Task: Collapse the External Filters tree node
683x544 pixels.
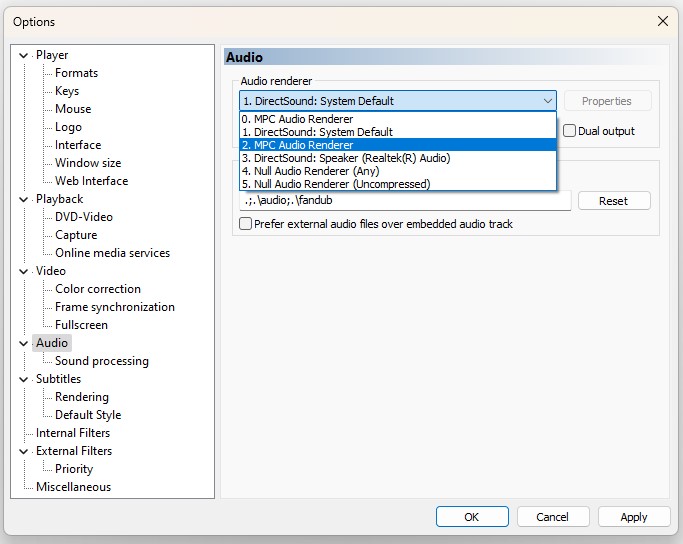Action: click(24, 451)
